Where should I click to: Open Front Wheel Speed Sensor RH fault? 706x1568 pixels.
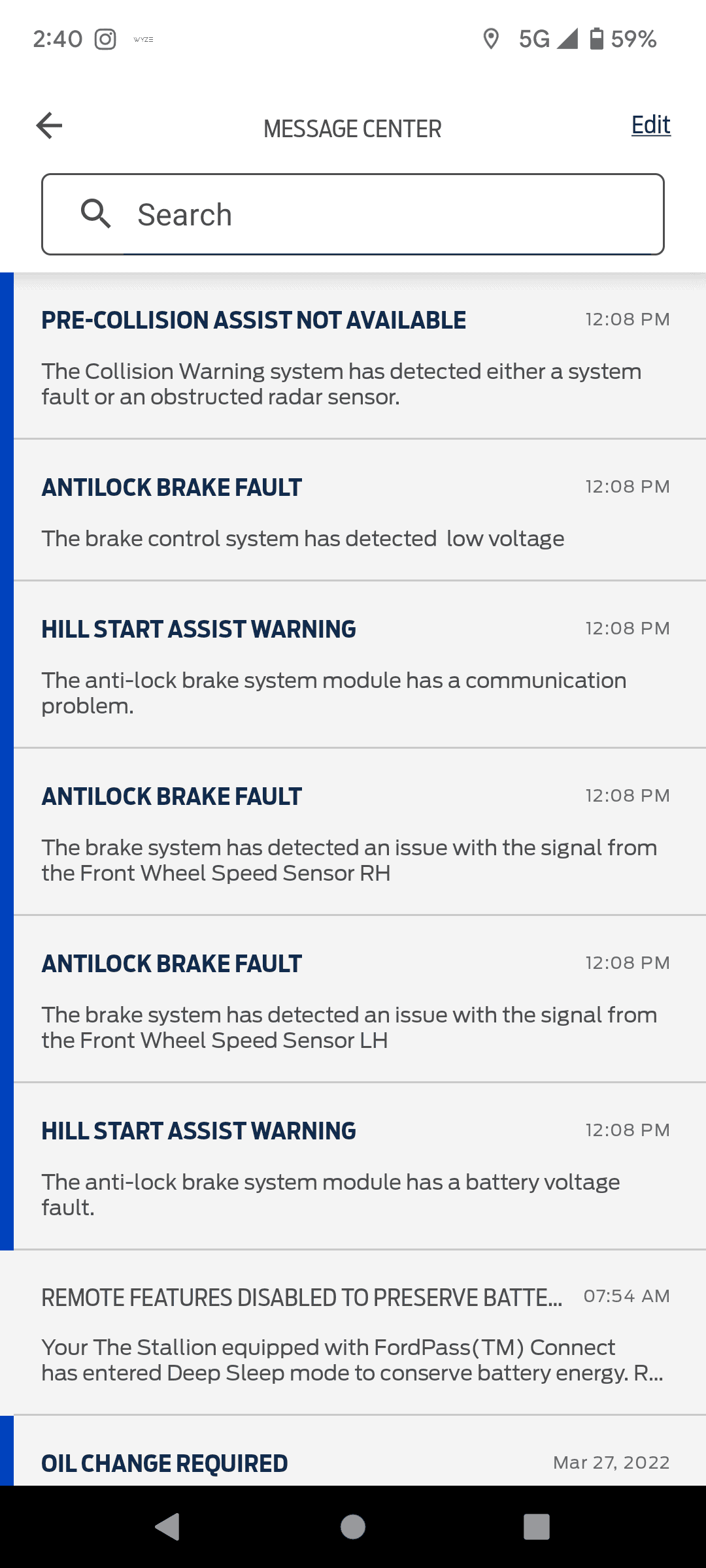[x=353, y=832]
